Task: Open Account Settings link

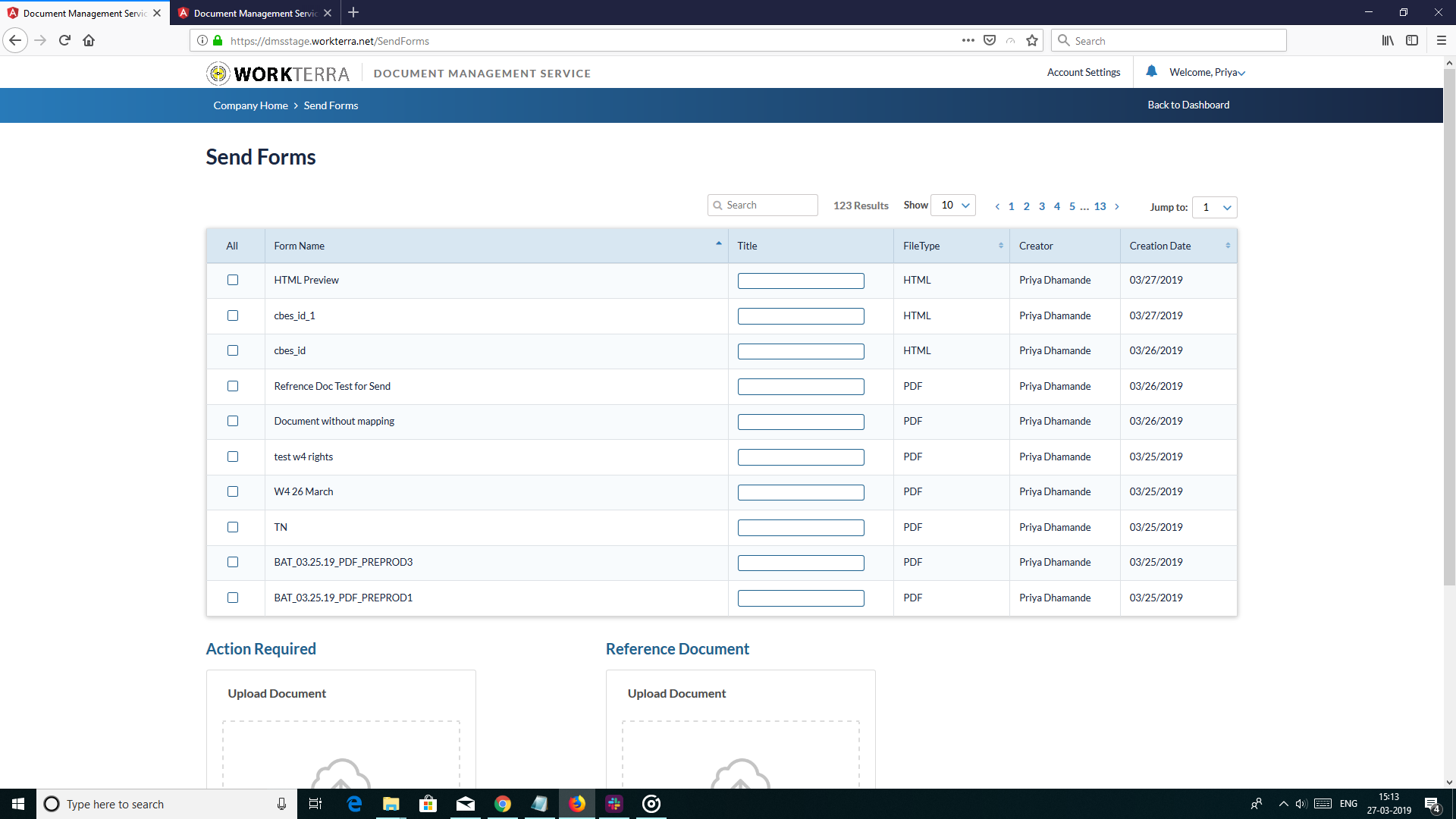Action: click(1083, 73)
